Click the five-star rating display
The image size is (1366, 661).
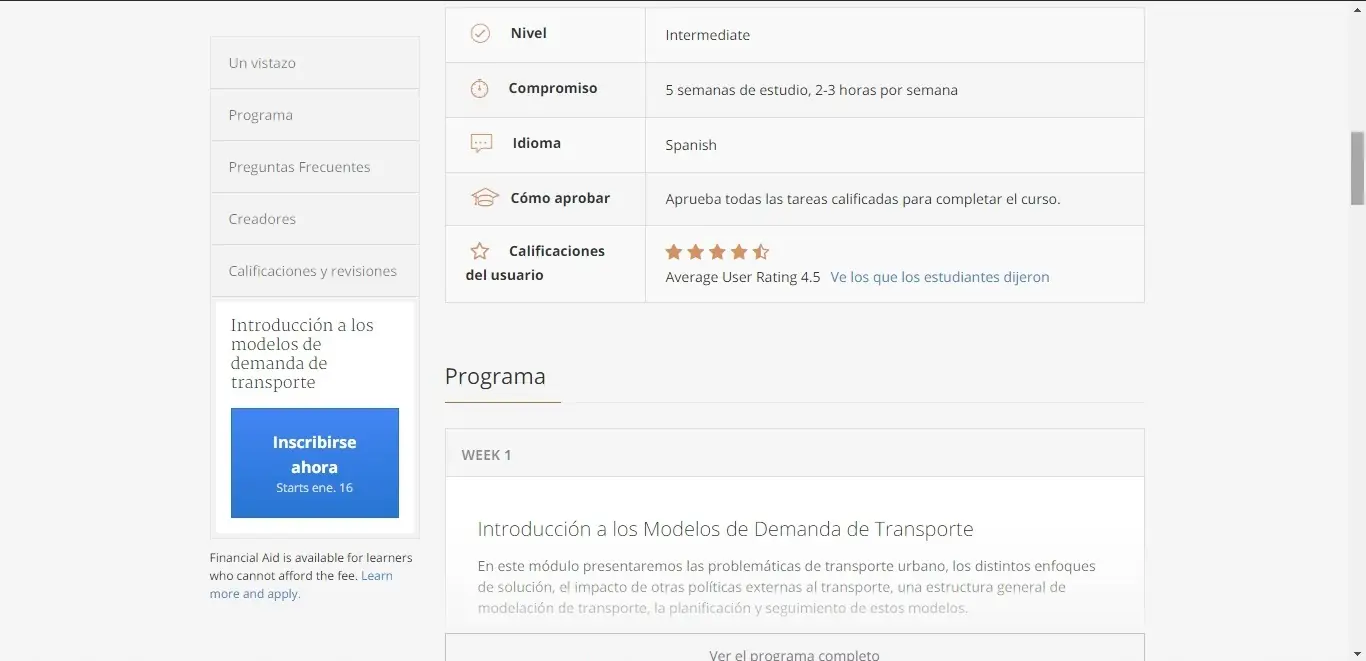[717, 252]
